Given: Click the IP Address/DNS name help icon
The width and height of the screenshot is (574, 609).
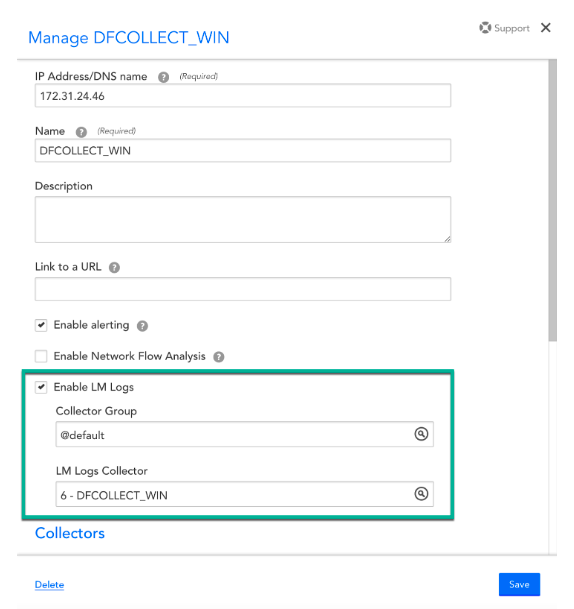Looking at the screenshot, I should [164, 77].
